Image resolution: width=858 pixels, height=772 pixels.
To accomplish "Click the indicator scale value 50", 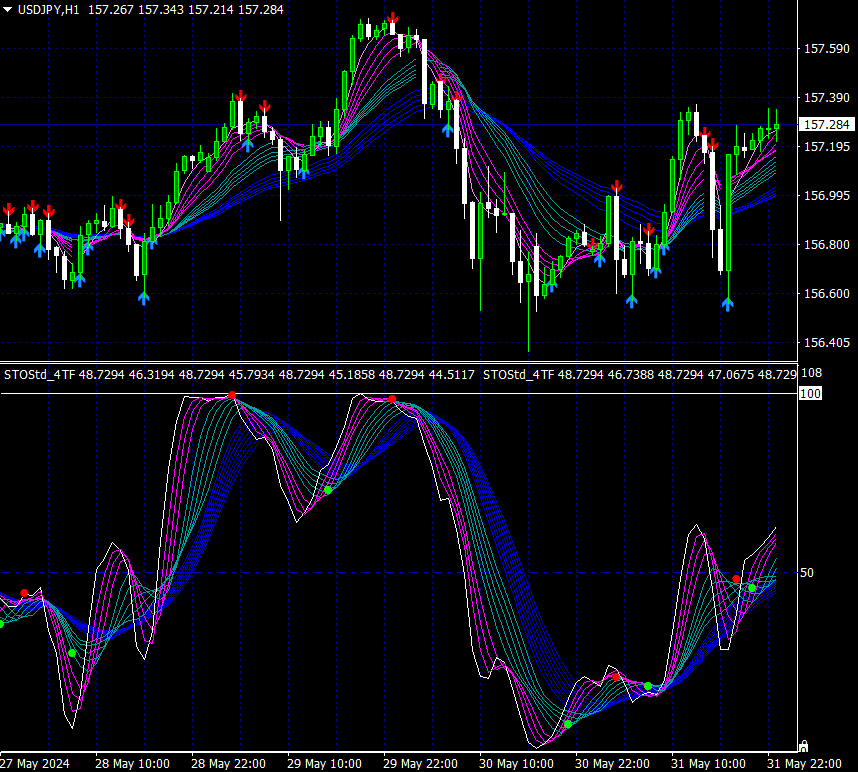I will coord(807,573).
